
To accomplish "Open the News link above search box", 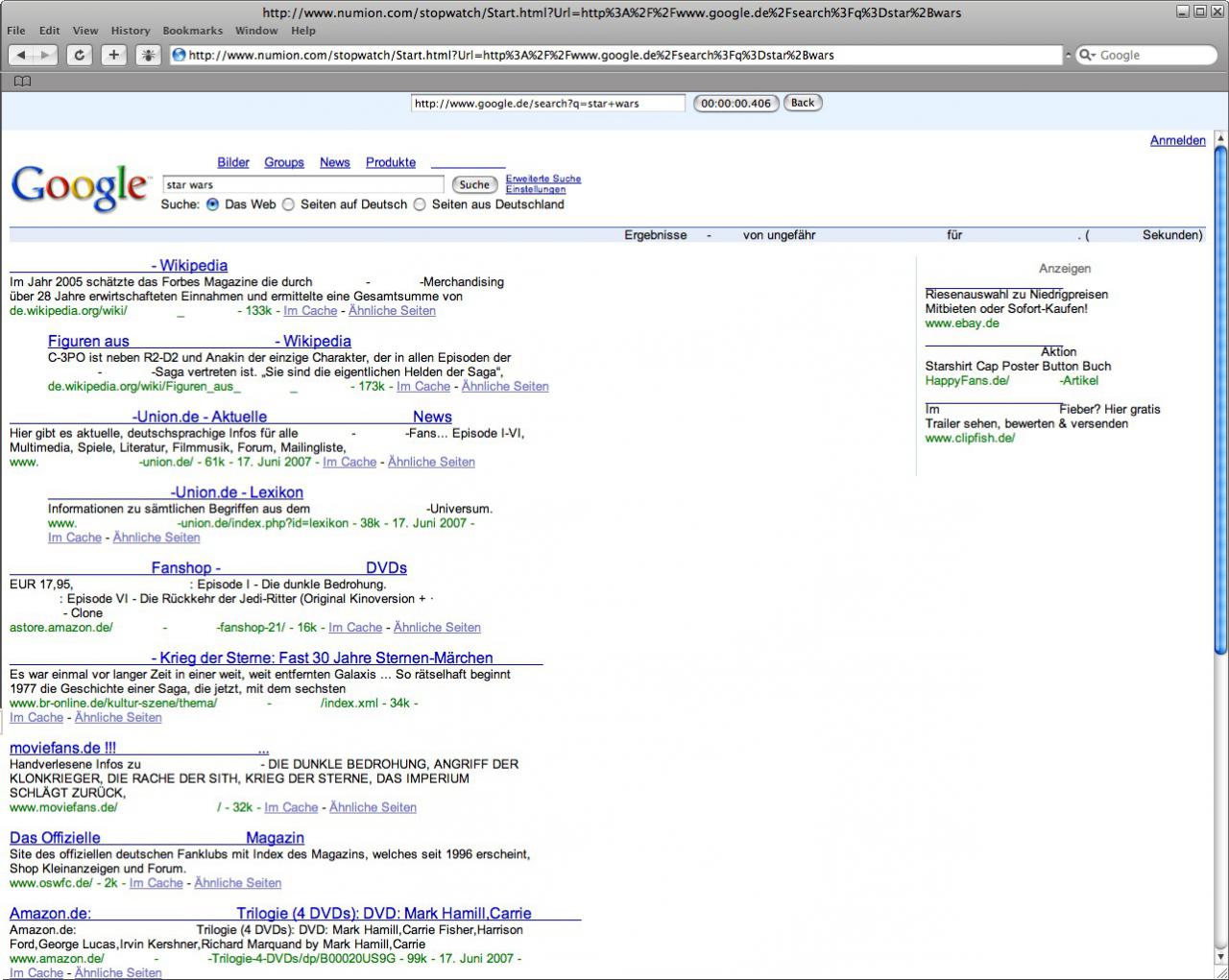I will pos(335,163).
